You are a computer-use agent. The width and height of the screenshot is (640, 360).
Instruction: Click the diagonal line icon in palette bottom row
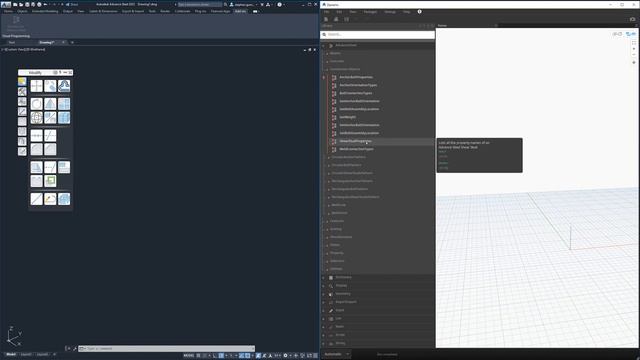pos(36,199)
